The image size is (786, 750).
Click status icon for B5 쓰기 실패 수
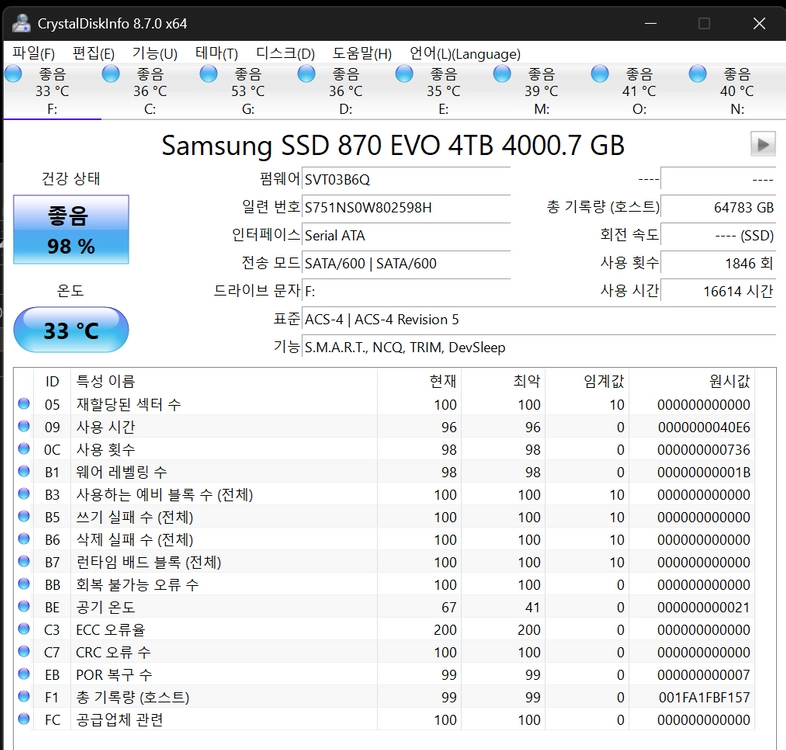(24, 516)
